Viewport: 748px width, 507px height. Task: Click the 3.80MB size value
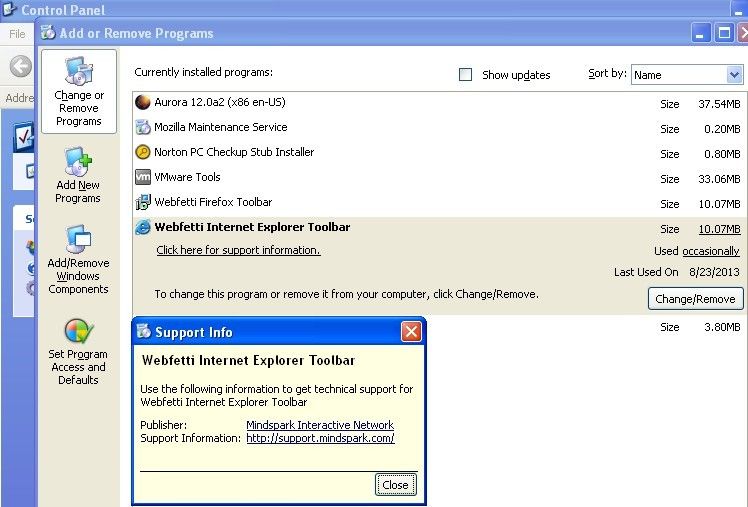722,327
